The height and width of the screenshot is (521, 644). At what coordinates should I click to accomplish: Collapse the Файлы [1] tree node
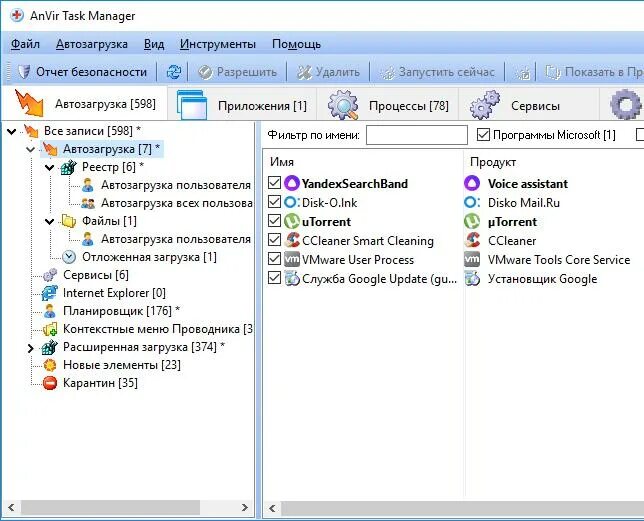(50, 221)
